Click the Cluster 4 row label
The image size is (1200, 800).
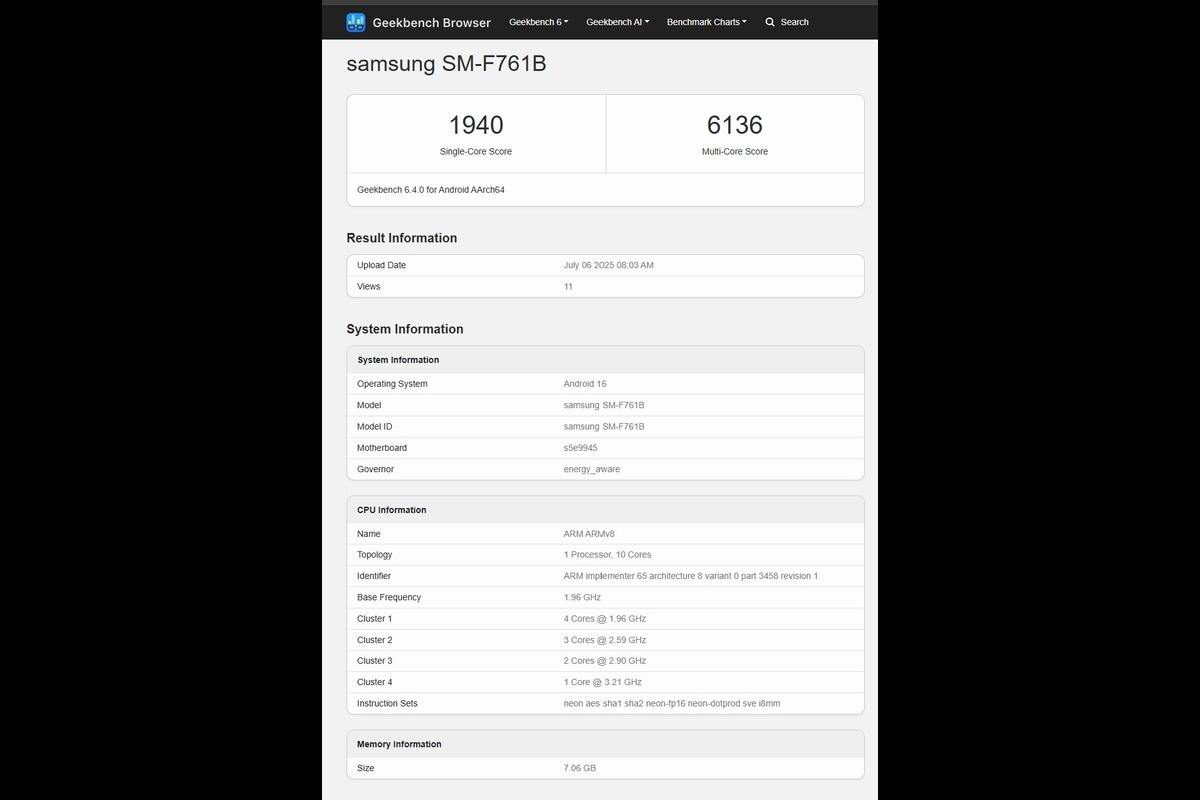374,683
